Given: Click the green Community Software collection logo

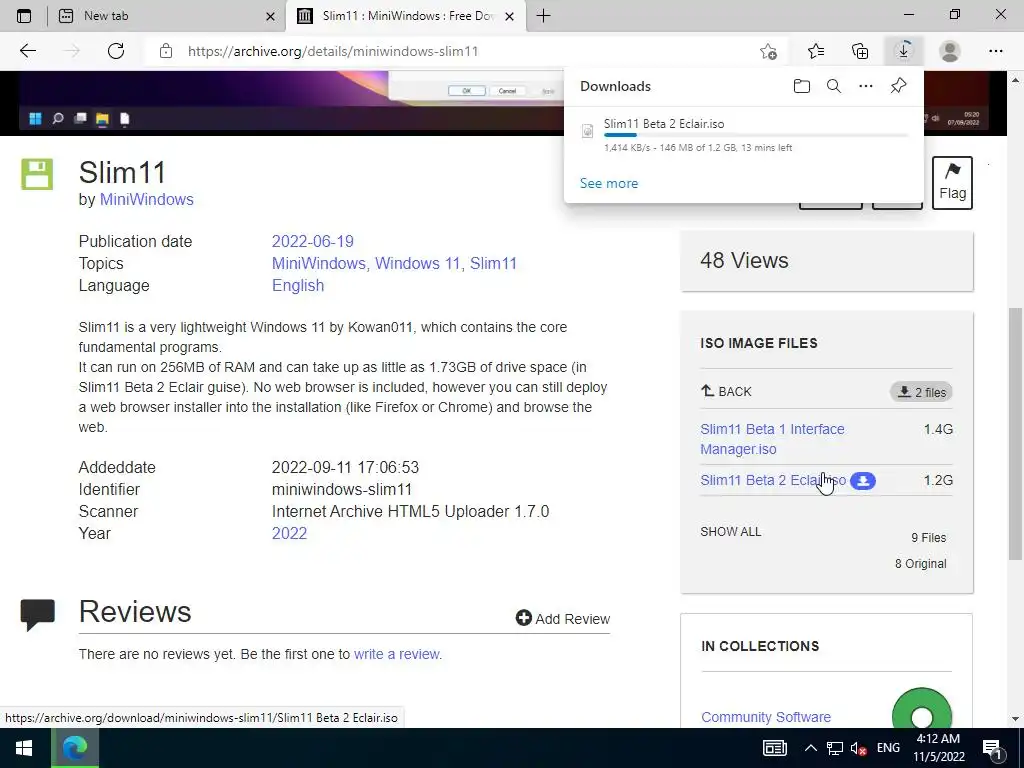Looking at the screenshot, I should tap(922, 708).
